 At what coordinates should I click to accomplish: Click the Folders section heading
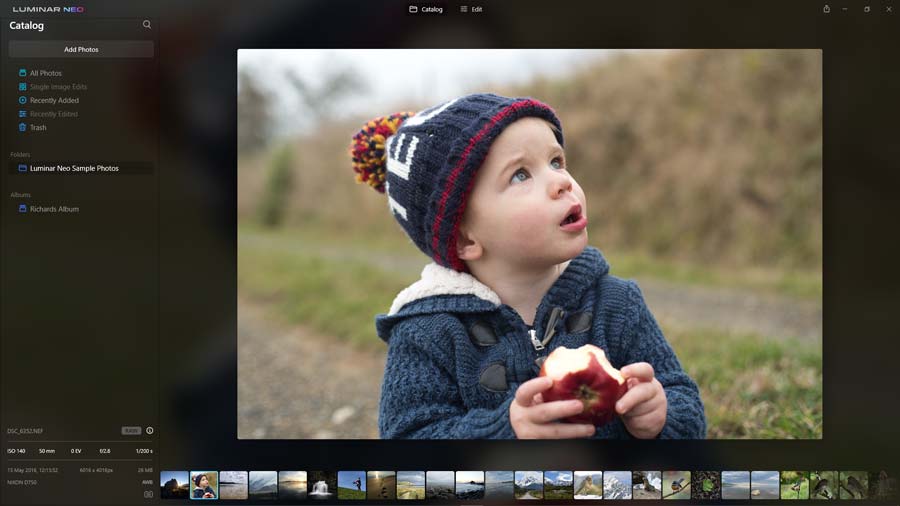pos(20,154)
